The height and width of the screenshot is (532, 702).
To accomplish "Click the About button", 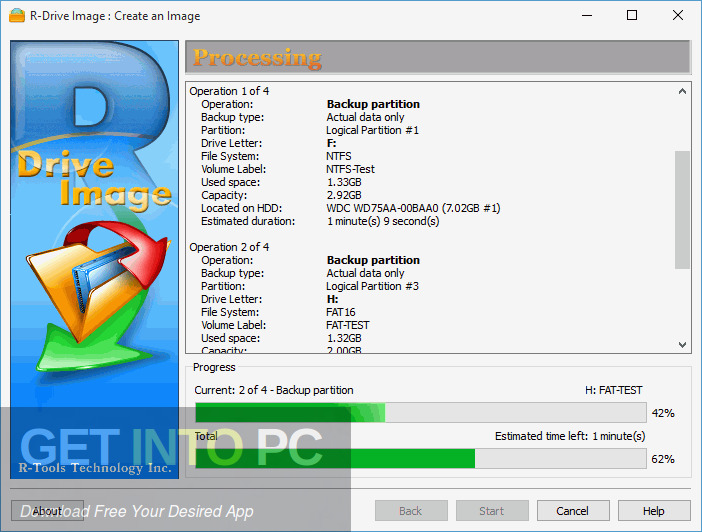I will [x=47, y=511].
